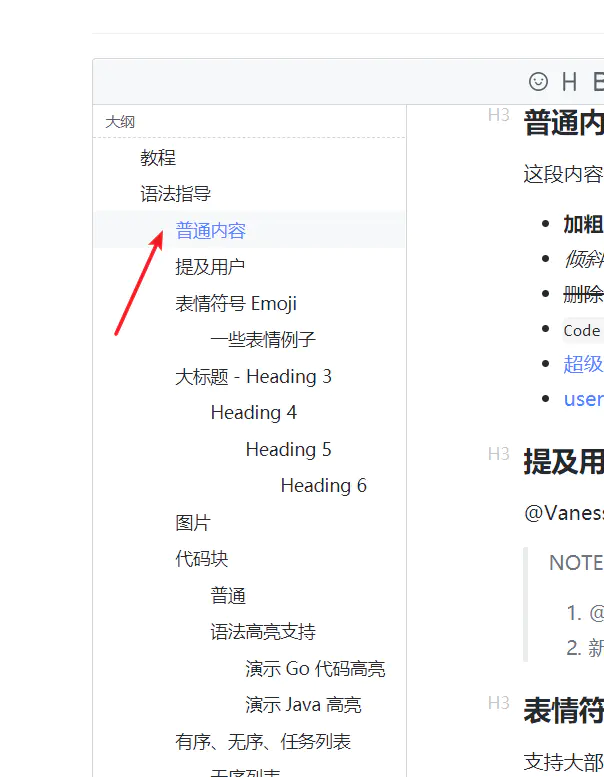
Task: Go to outline entry 提及用户
Action: tap(210, 267)
